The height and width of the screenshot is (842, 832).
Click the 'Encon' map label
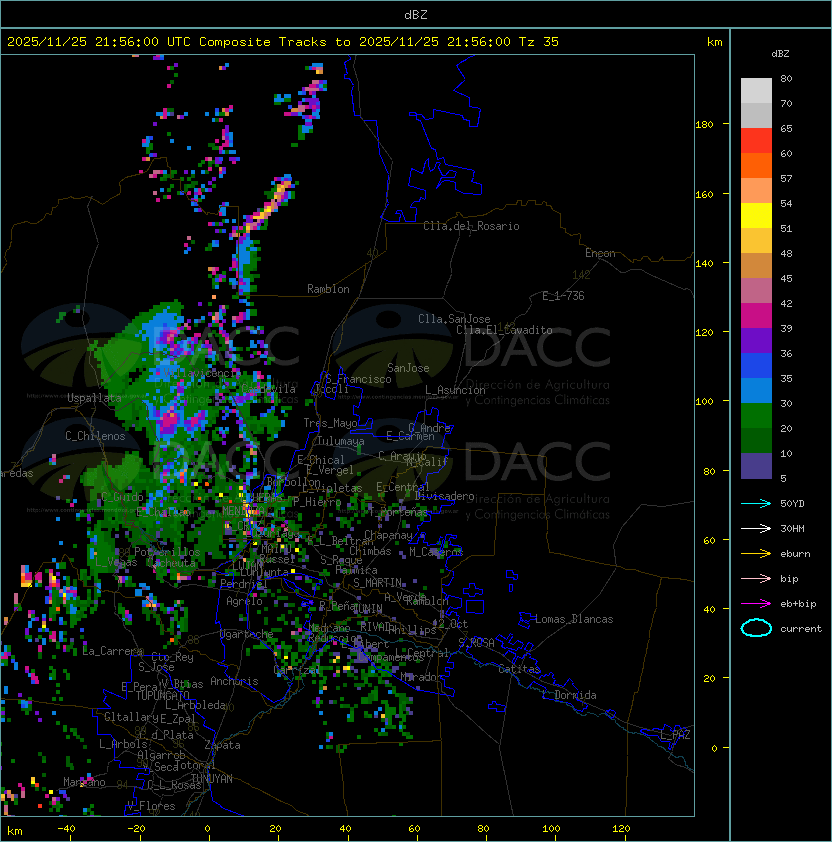click(600, 253)
